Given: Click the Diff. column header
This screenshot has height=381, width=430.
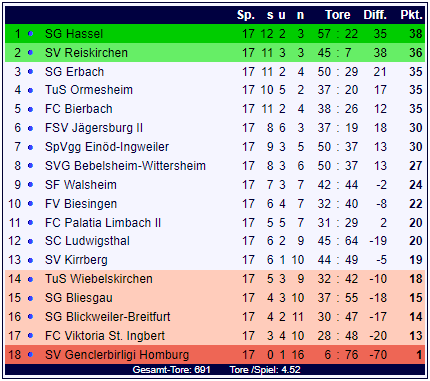Looking at the screenshot, I should pos(375,15).
